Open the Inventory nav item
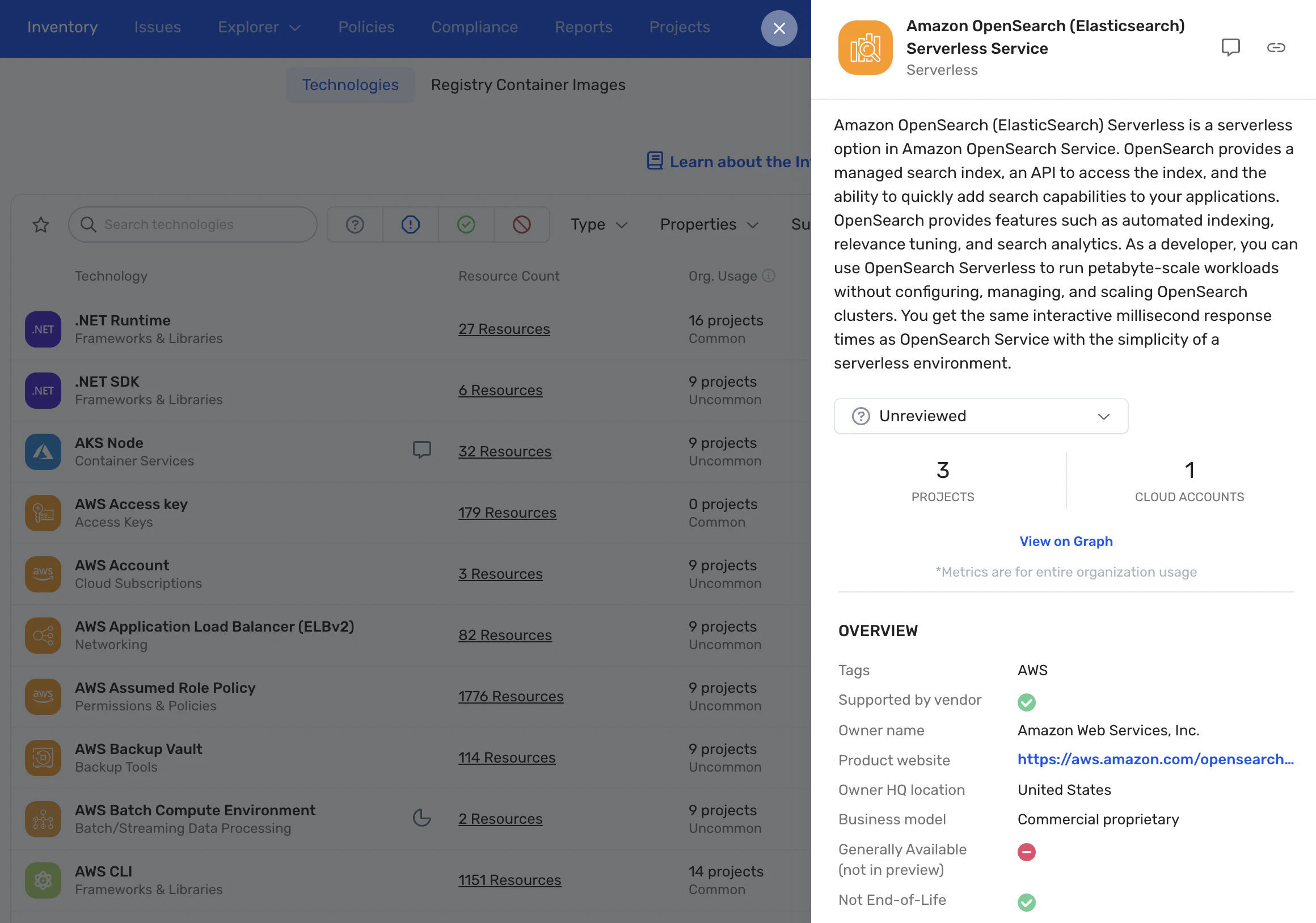Viewport: 1316px width, 923px height. (x=62, y=27)
